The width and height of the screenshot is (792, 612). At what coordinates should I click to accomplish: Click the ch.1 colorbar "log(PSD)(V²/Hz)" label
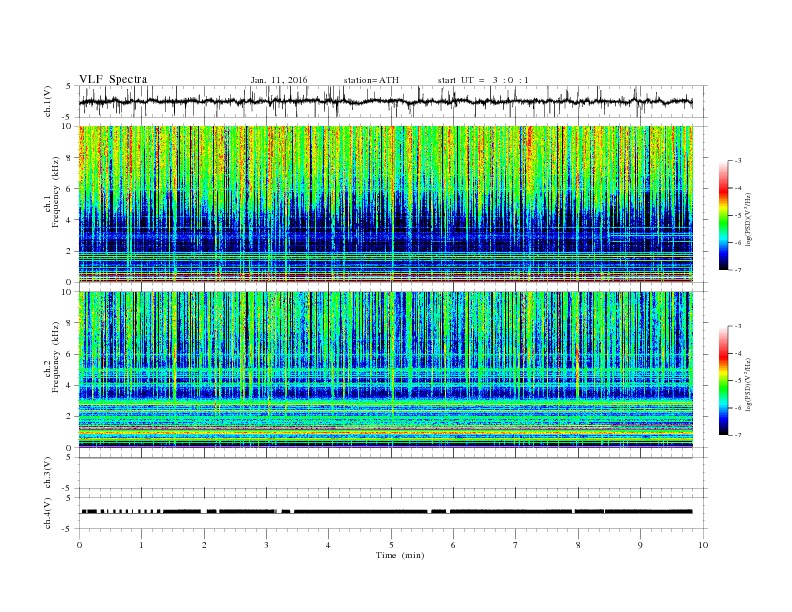[749, 219]
